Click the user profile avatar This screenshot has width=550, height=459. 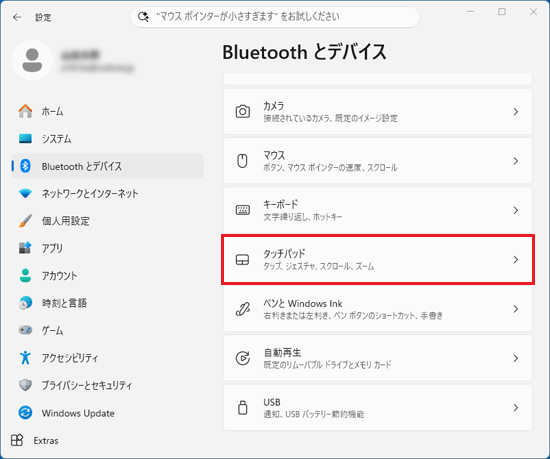pos(32,60)
